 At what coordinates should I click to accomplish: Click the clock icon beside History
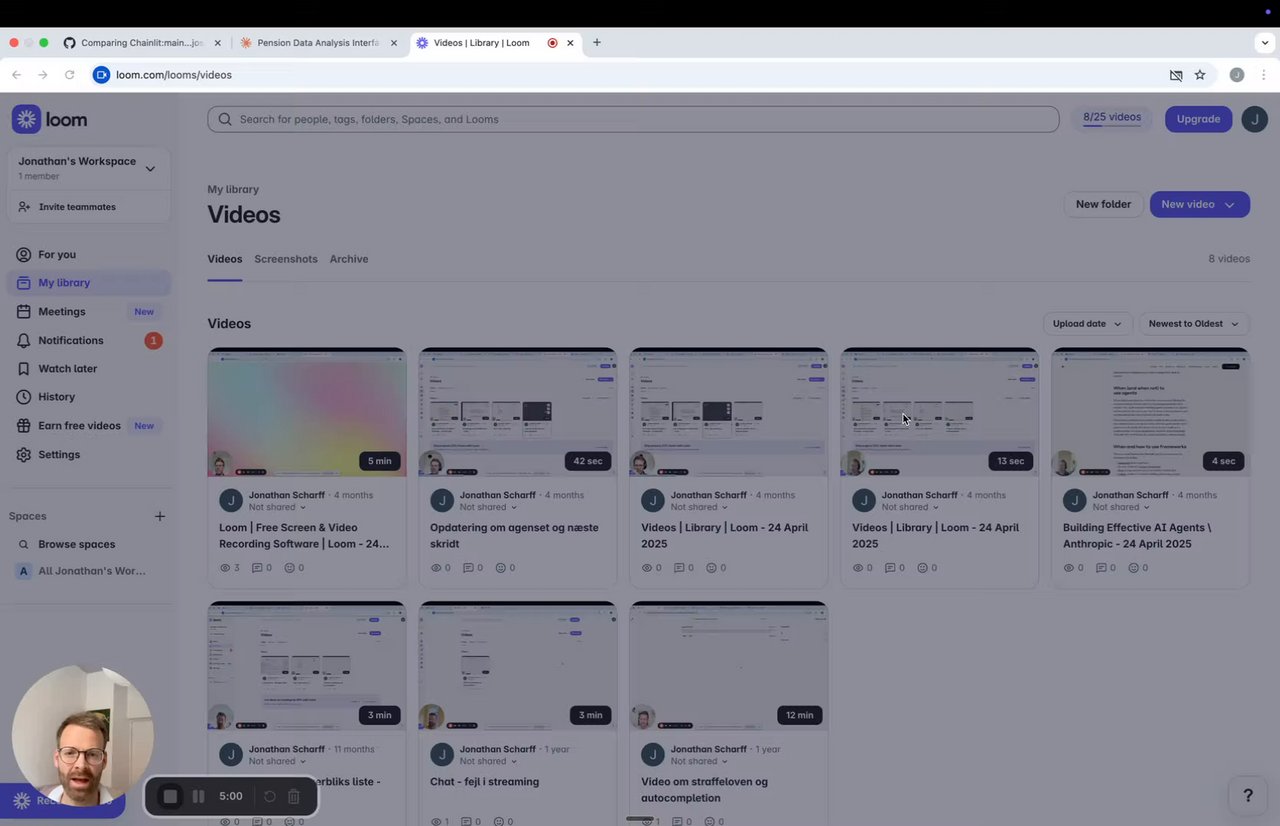pyautogui.click(x=24, y=397)
